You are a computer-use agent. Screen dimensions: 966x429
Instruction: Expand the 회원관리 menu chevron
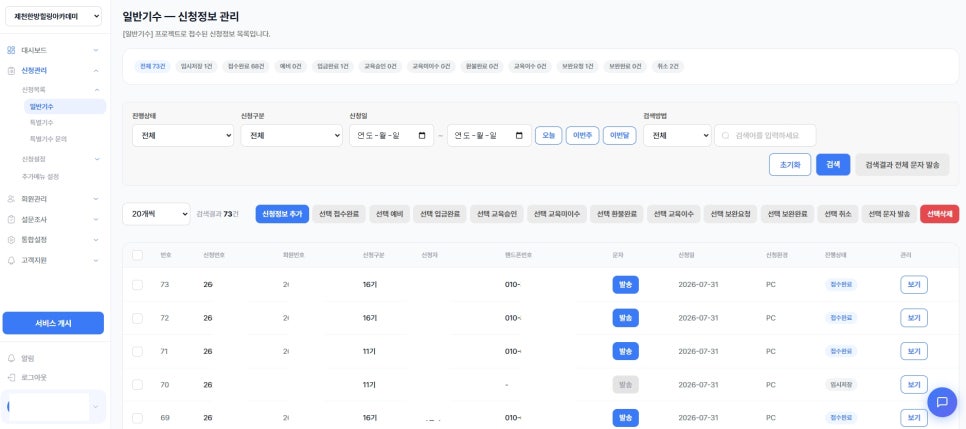95,199
